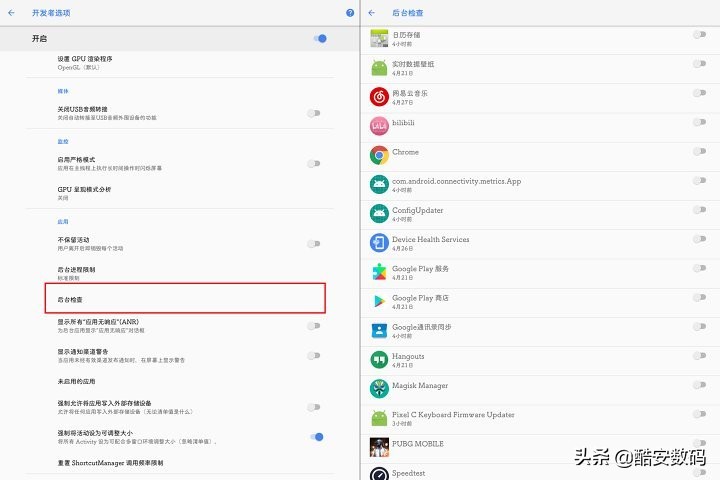The width and height of the screenshot is (720, 480).
Task: Open the help icon in 开发者选项 header
Action: 350,13
